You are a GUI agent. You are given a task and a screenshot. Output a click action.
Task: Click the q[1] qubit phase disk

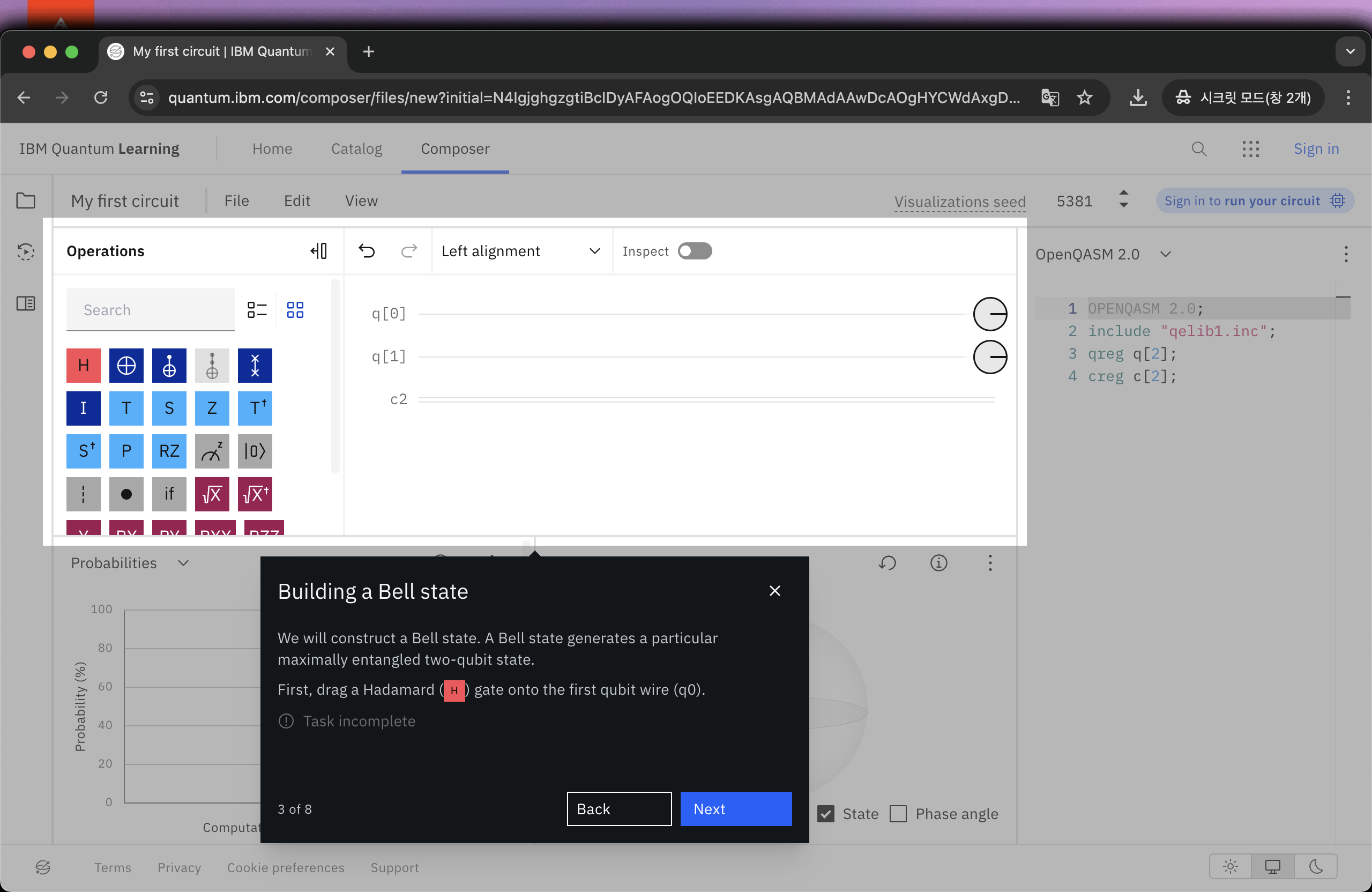990,357
